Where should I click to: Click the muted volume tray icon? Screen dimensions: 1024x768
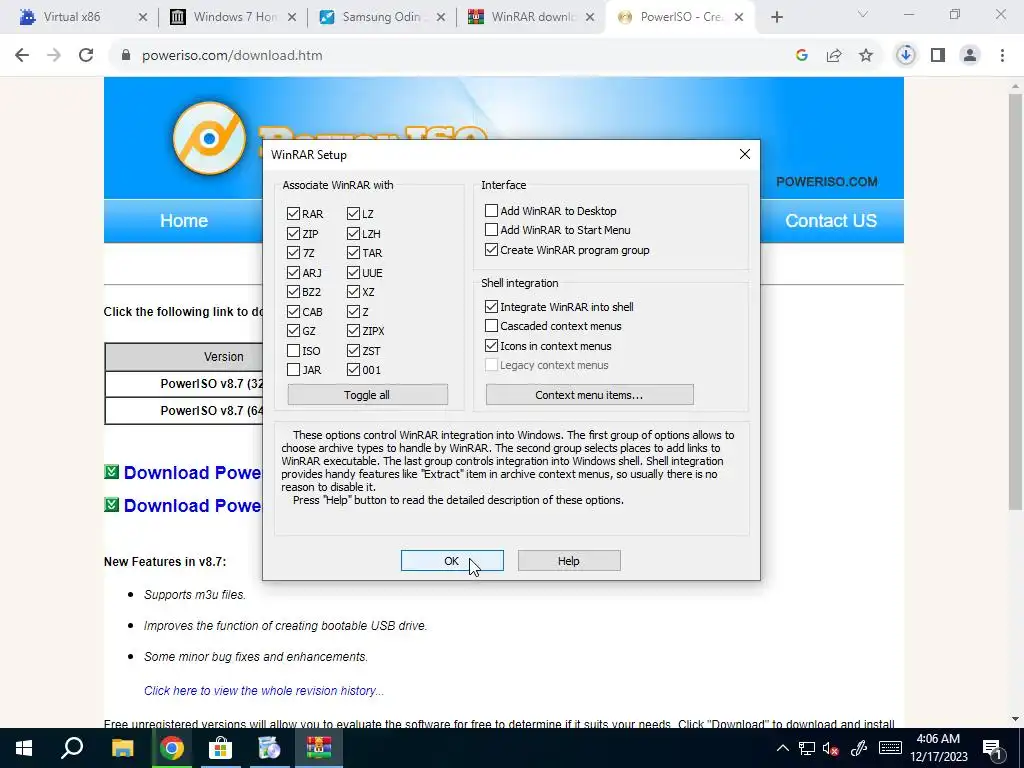click(831, 748)
